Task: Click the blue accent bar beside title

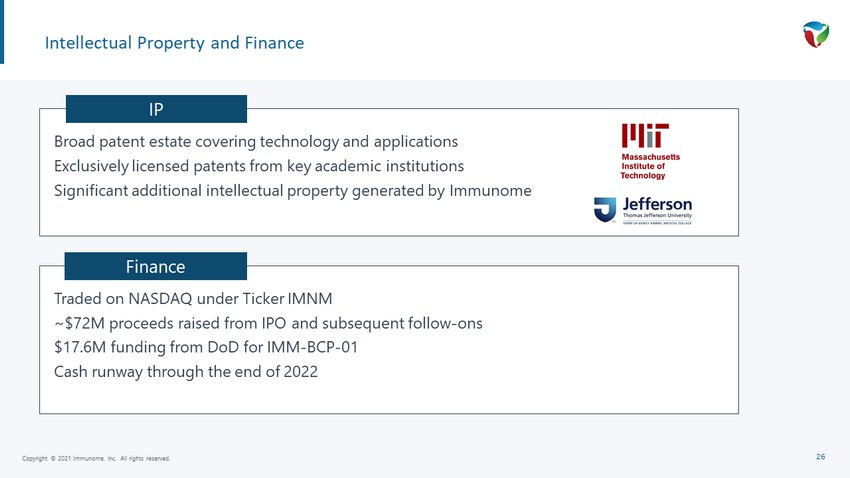Action: 2,32
